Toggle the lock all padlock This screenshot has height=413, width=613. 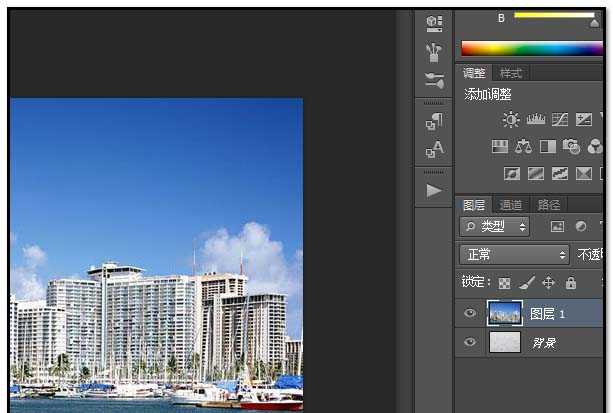tap(570, 284)
